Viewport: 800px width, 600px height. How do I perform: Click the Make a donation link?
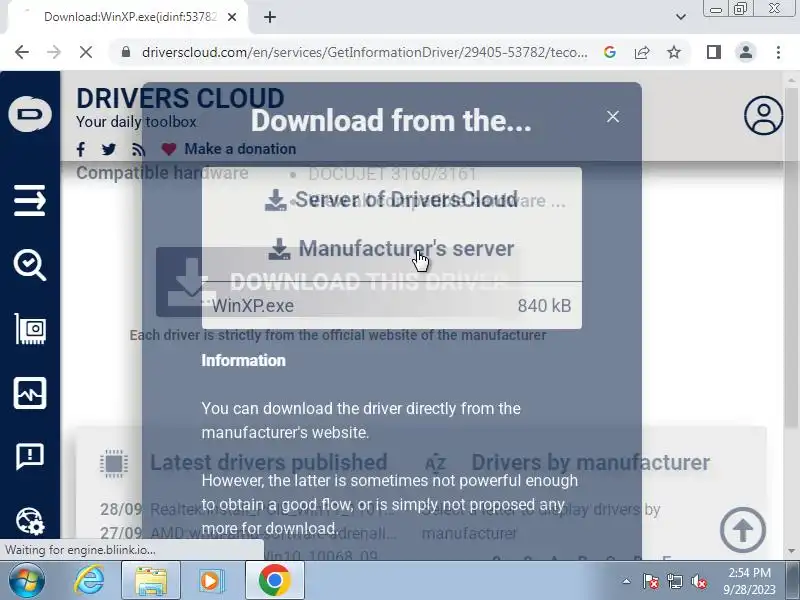[x=240, y=149]
